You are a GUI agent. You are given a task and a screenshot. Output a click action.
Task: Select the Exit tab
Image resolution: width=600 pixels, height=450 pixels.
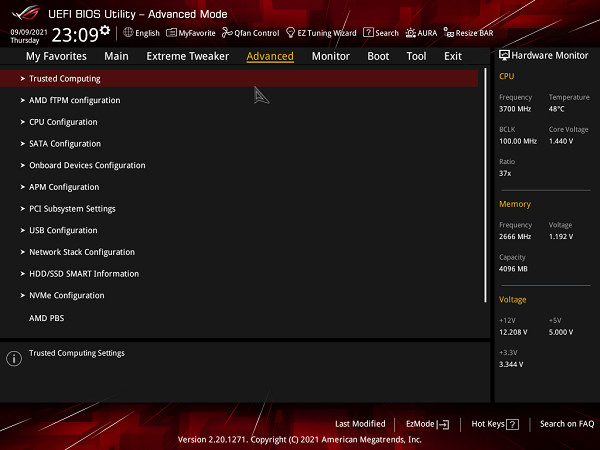tap(453, 56)
